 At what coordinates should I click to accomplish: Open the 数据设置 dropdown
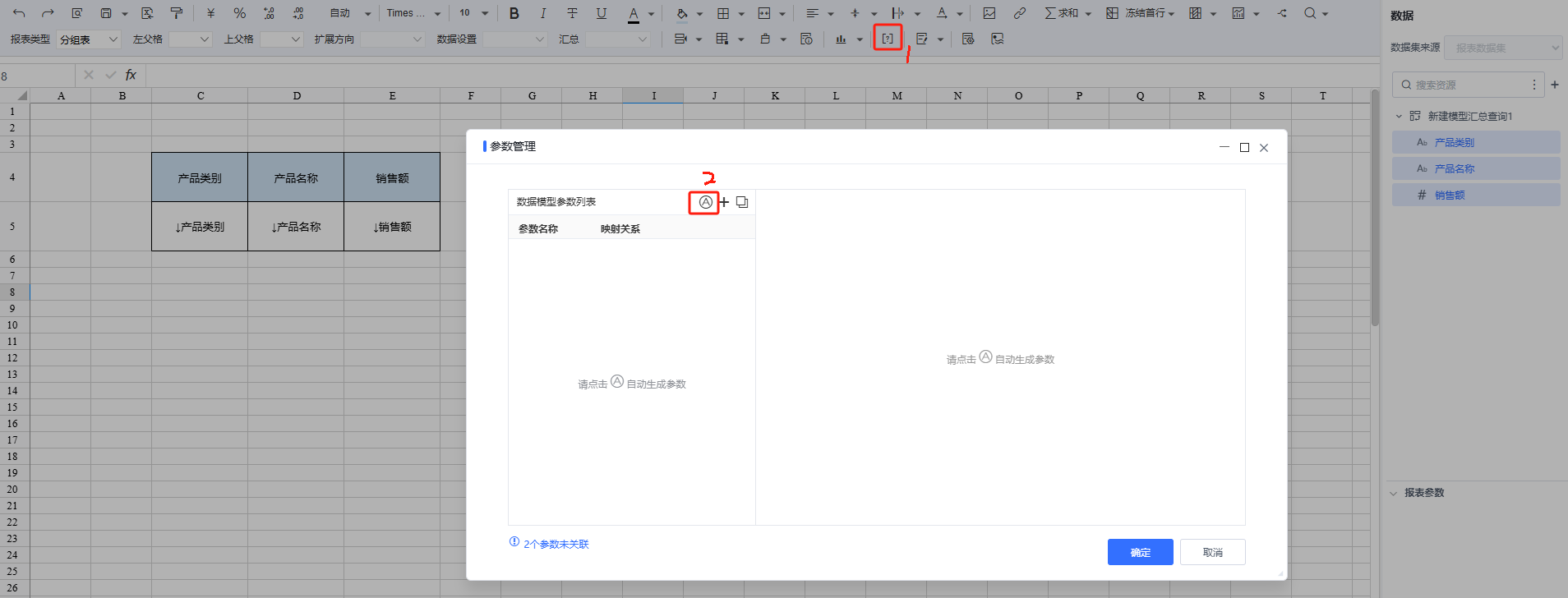[x=515, y=39]
